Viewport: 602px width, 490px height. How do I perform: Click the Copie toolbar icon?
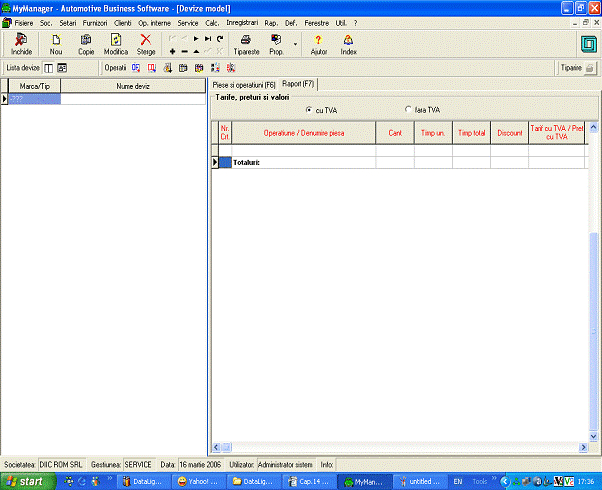click(x=86, y=43)
